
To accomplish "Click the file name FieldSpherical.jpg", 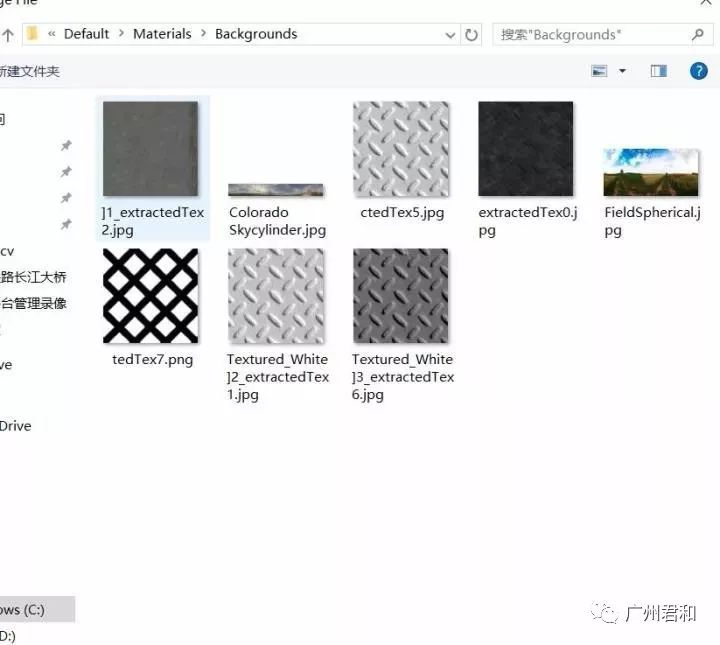I will pyautogui.click(x=652, y=221).
